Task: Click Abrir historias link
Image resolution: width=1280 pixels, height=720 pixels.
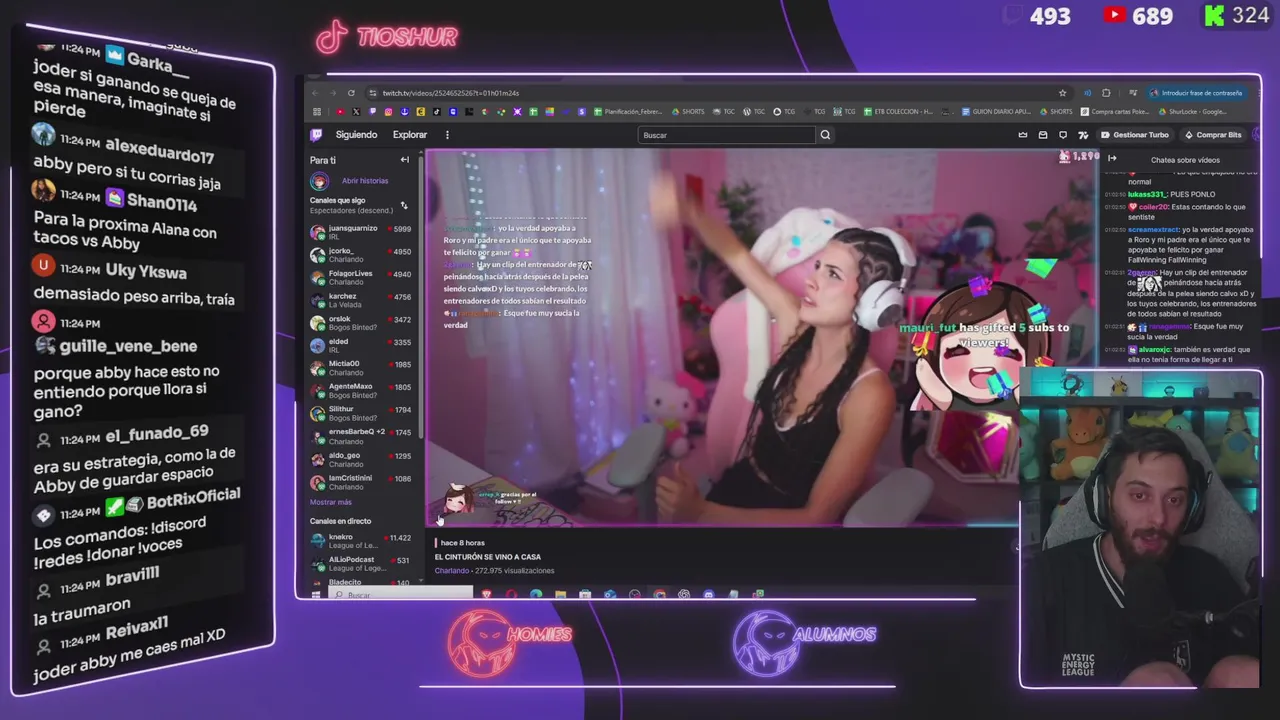Action: click(365, 181)
